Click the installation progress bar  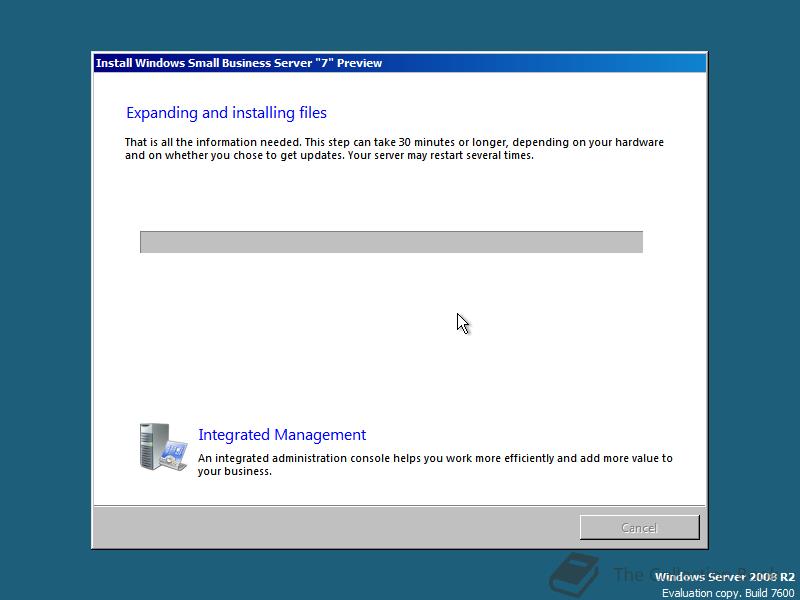click(391, 242)
